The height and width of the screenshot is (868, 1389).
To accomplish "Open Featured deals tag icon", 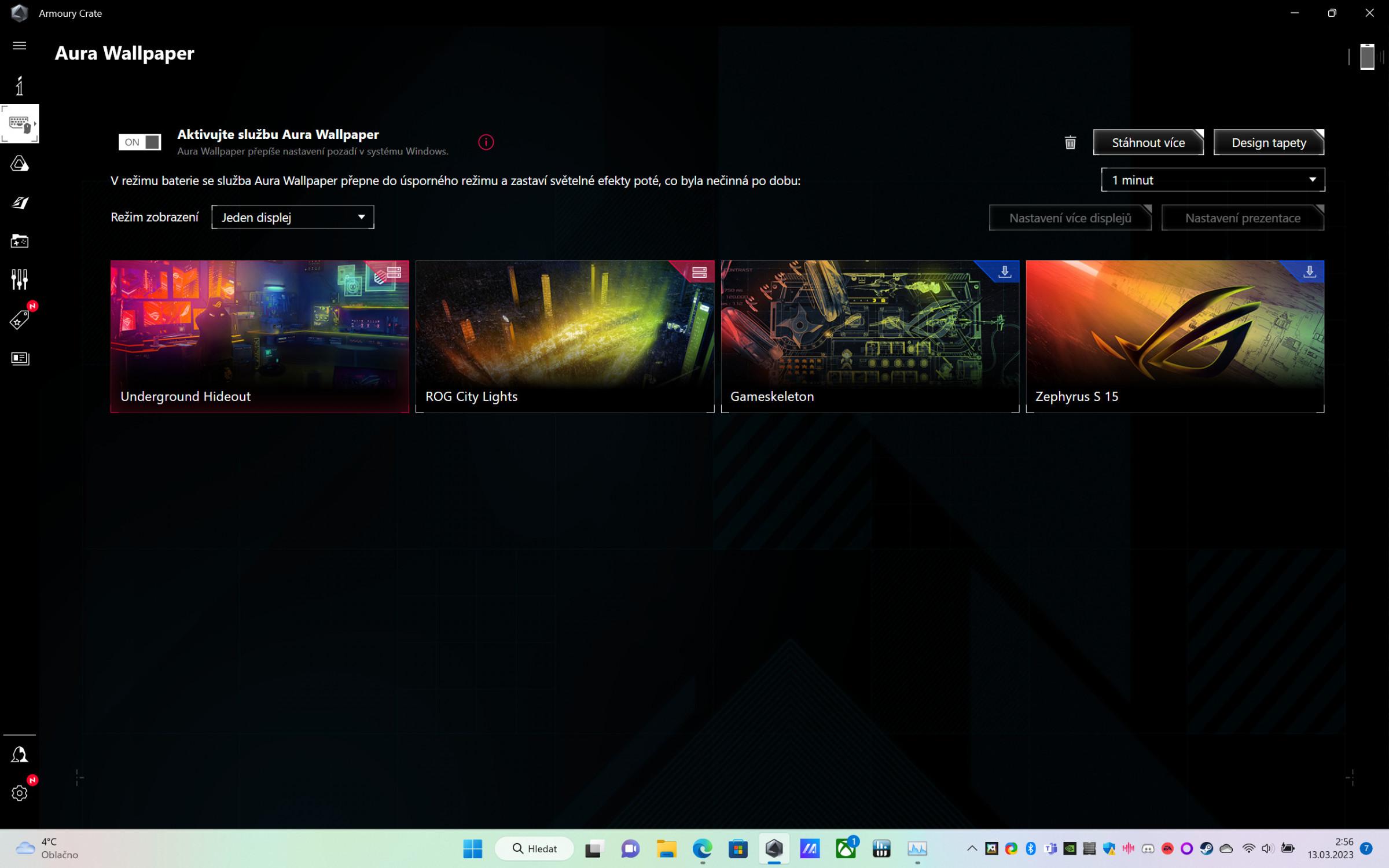I will pyautogui.click(x=19, y=319).
